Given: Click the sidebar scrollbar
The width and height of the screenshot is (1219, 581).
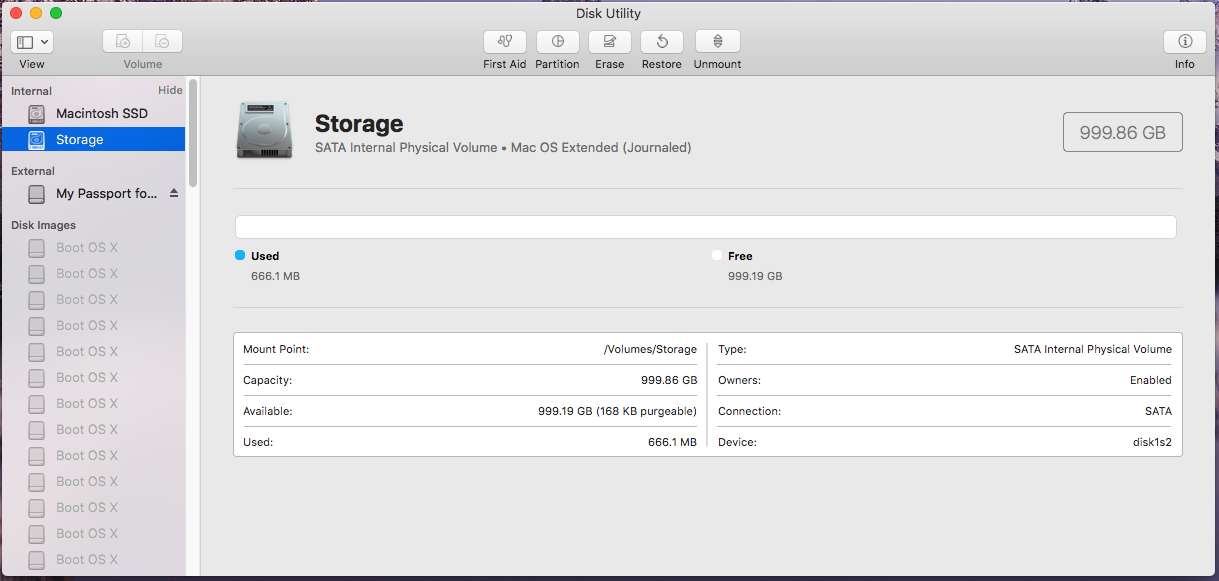Looking at the screenshot, I should pos(193,132).
